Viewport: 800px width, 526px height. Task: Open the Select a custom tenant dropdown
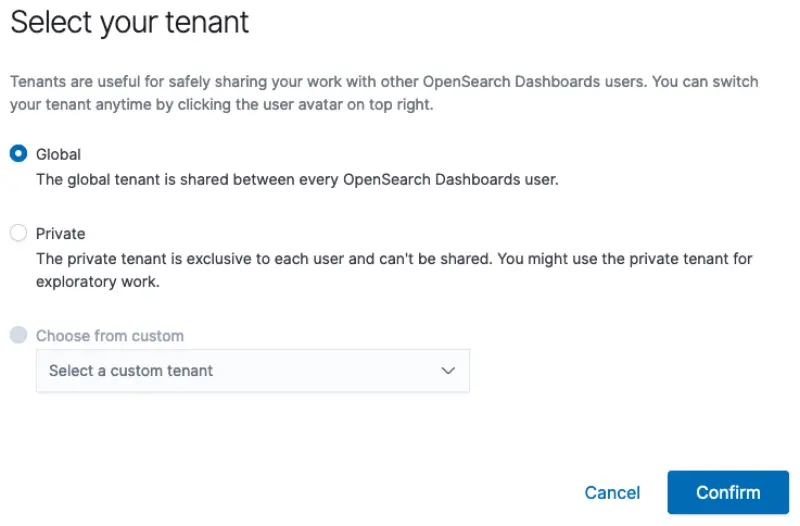coord(252,370)
